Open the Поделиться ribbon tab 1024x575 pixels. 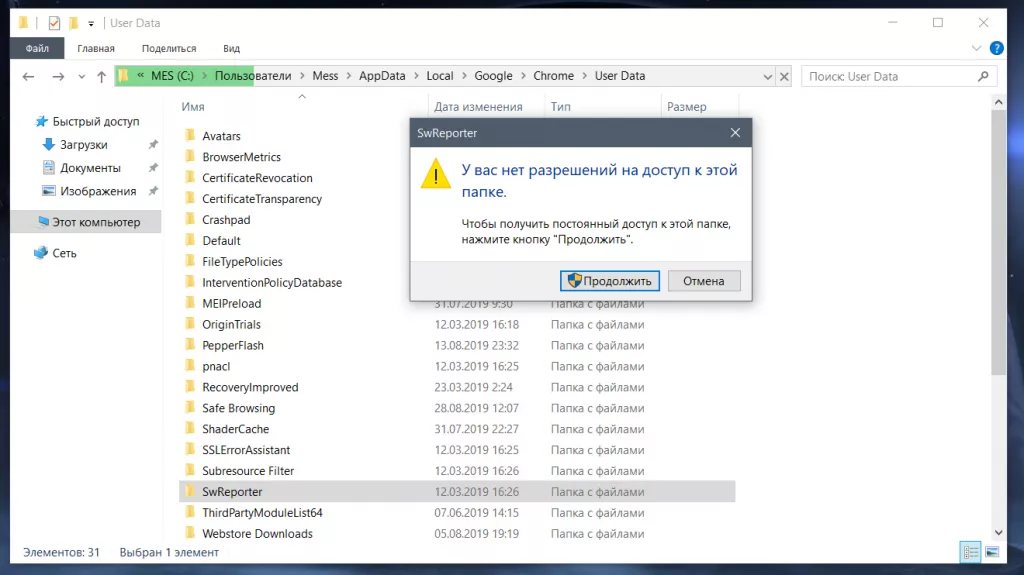169,48
